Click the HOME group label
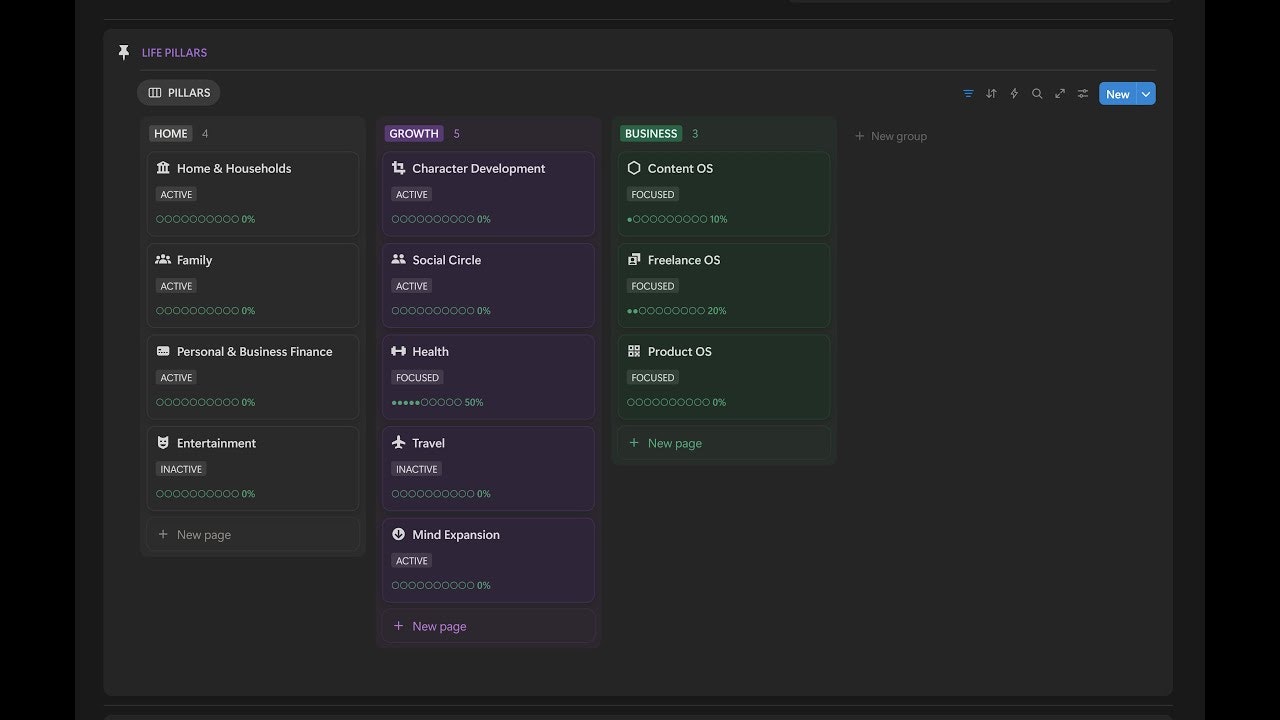The width and height of the screenshot is (1280, 720). tap(171, 134)
